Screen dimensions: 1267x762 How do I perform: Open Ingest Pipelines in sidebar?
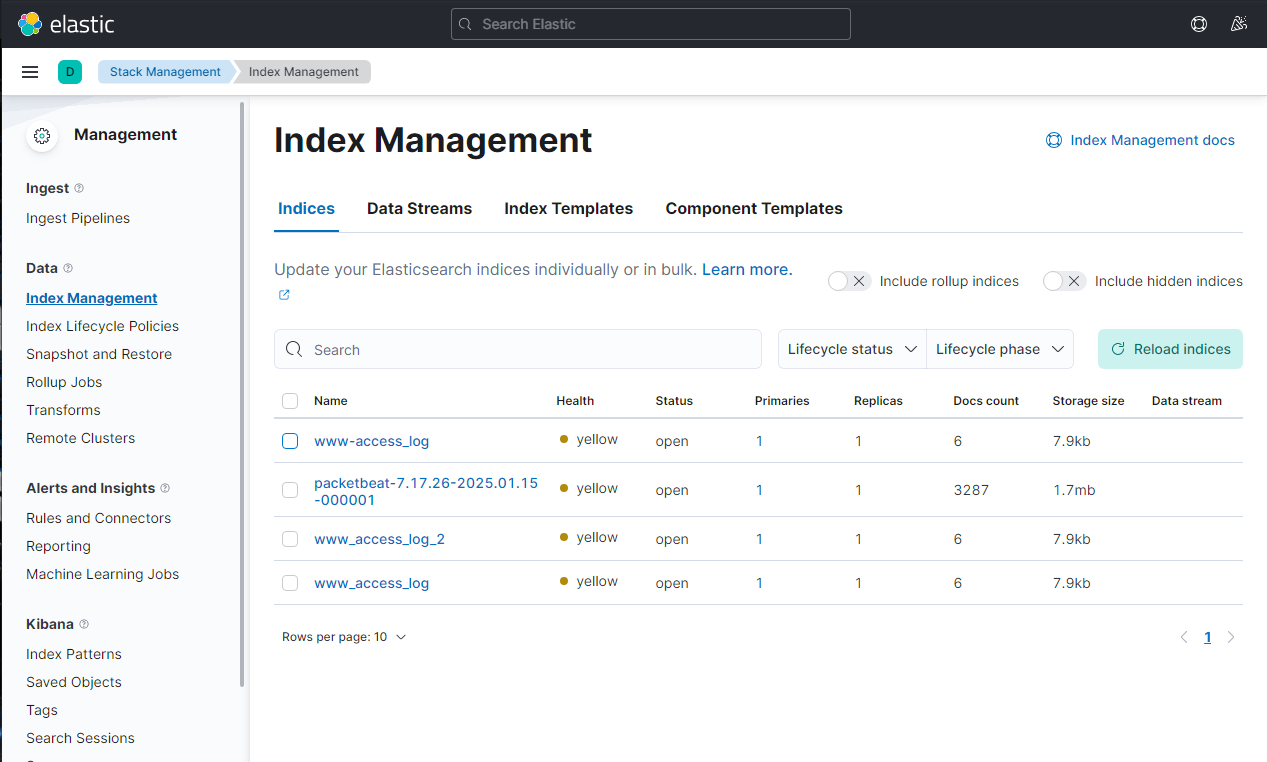pos(78,218)
